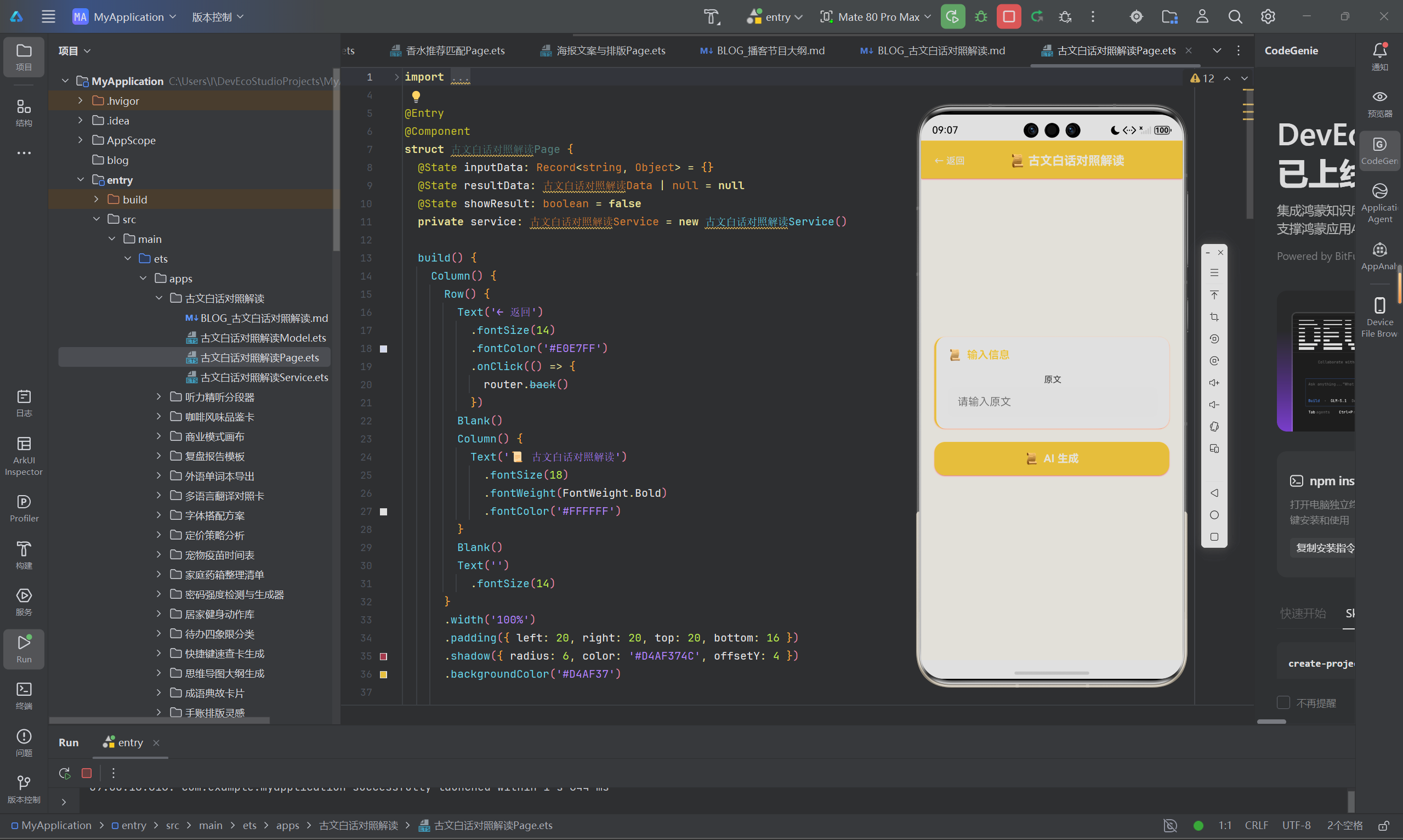
Task: Collapse the entry module folder
Action: point(81,179)
